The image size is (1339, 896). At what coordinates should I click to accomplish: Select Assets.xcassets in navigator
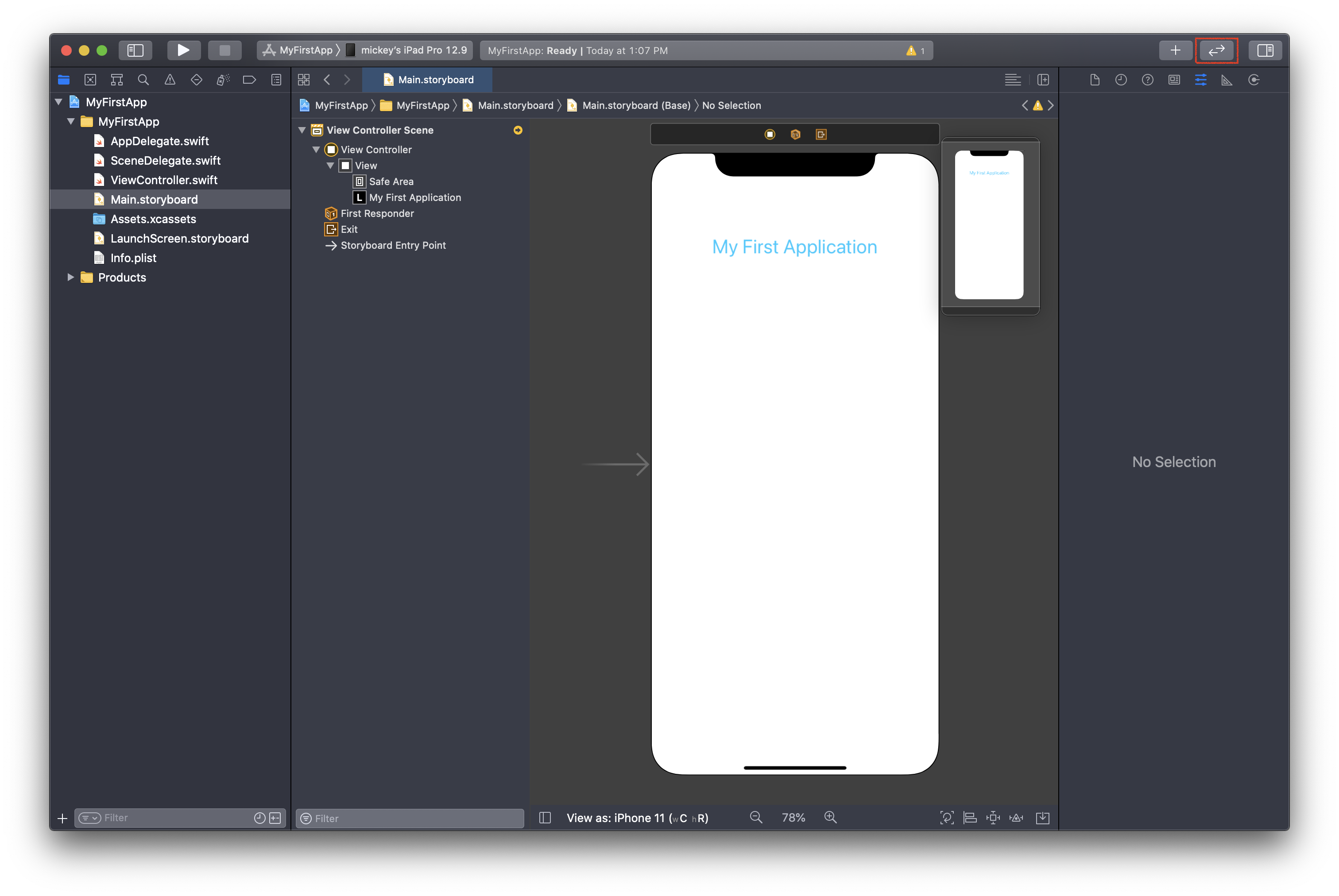(x=153, y=219)
